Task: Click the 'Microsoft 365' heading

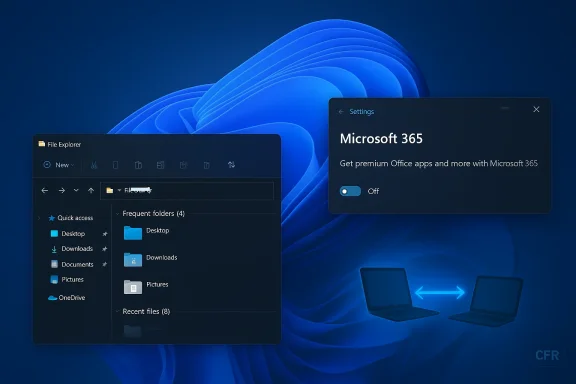Action: click(x=381, y=139)
